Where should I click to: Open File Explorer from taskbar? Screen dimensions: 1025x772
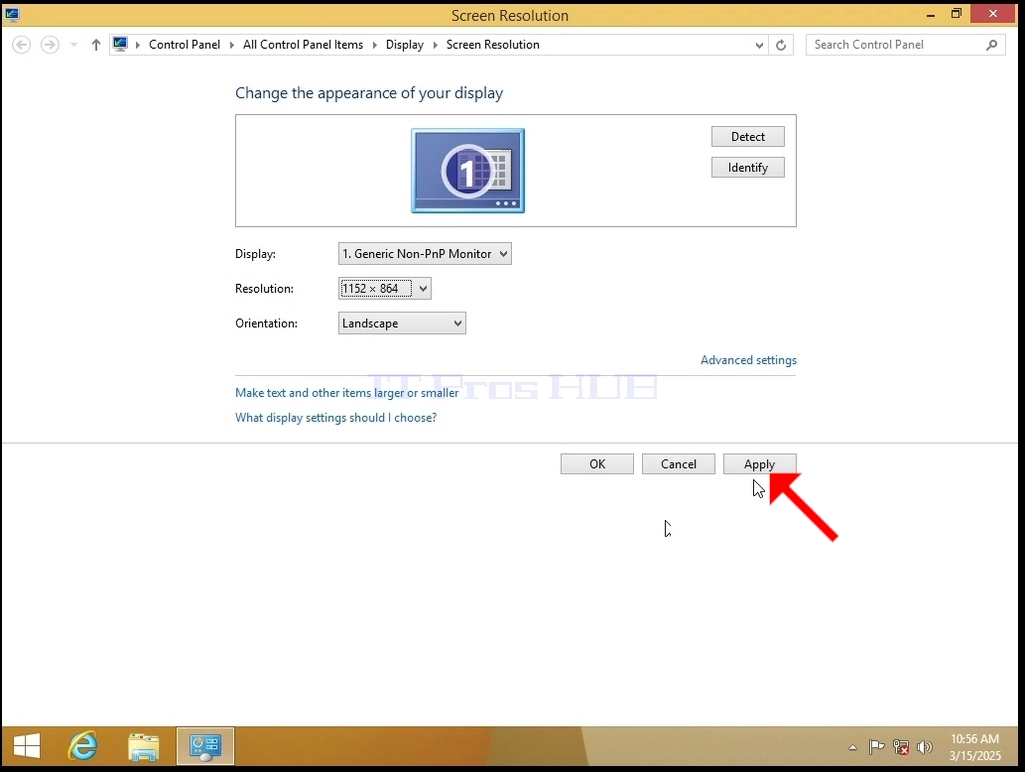click(144, 747)
